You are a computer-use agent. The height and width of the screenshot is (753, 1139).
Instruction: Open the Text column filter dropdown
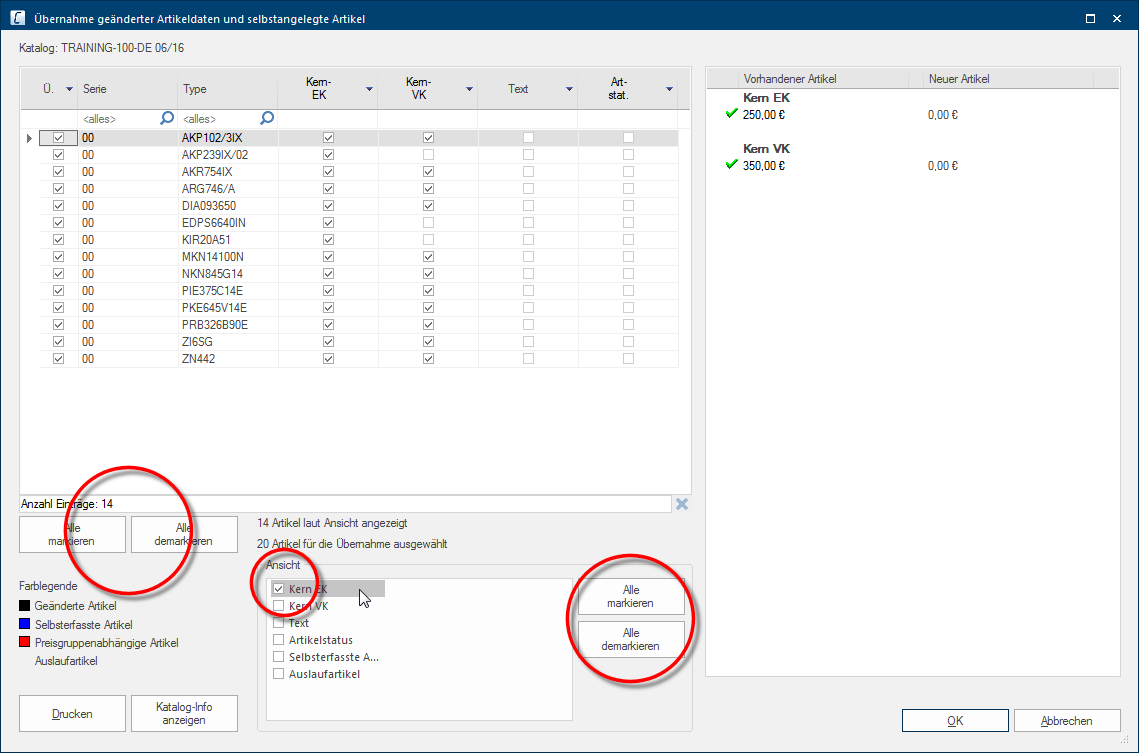pos(569,90)
